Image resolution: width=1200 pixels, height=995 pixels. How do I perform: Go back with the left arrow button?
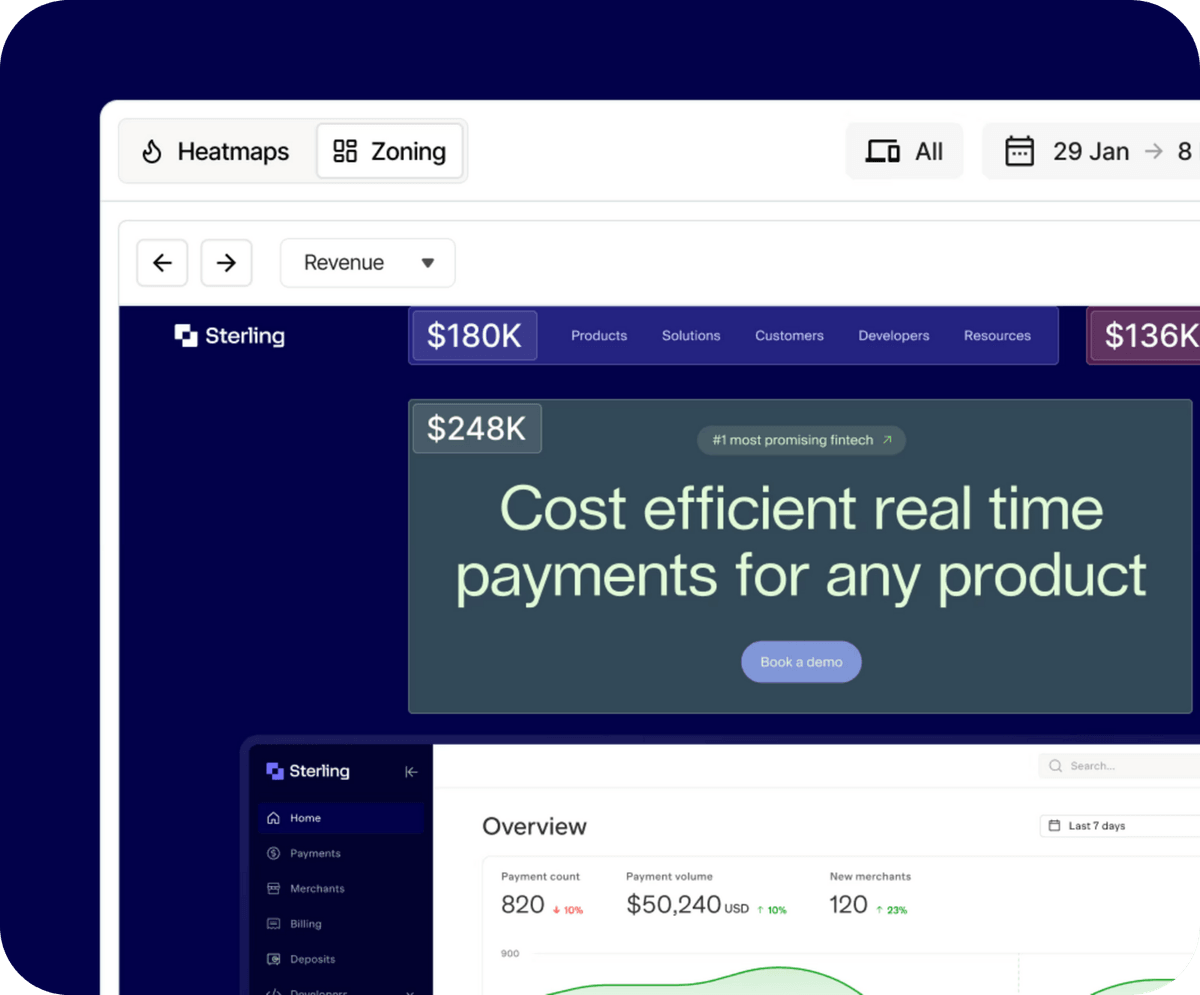(162, 263)
